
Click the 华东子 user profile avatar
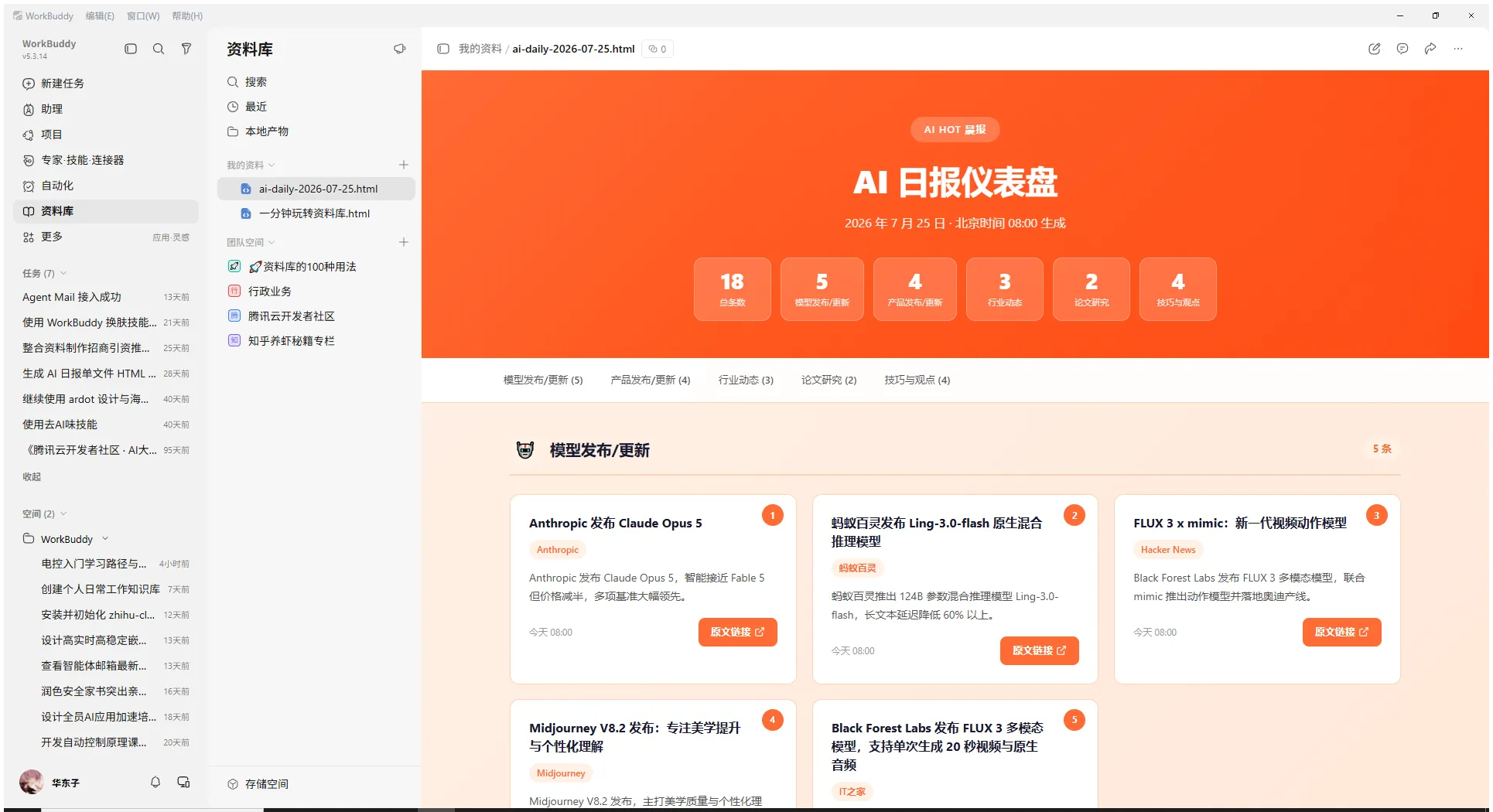pyautogui.click(x=32, y=783)
